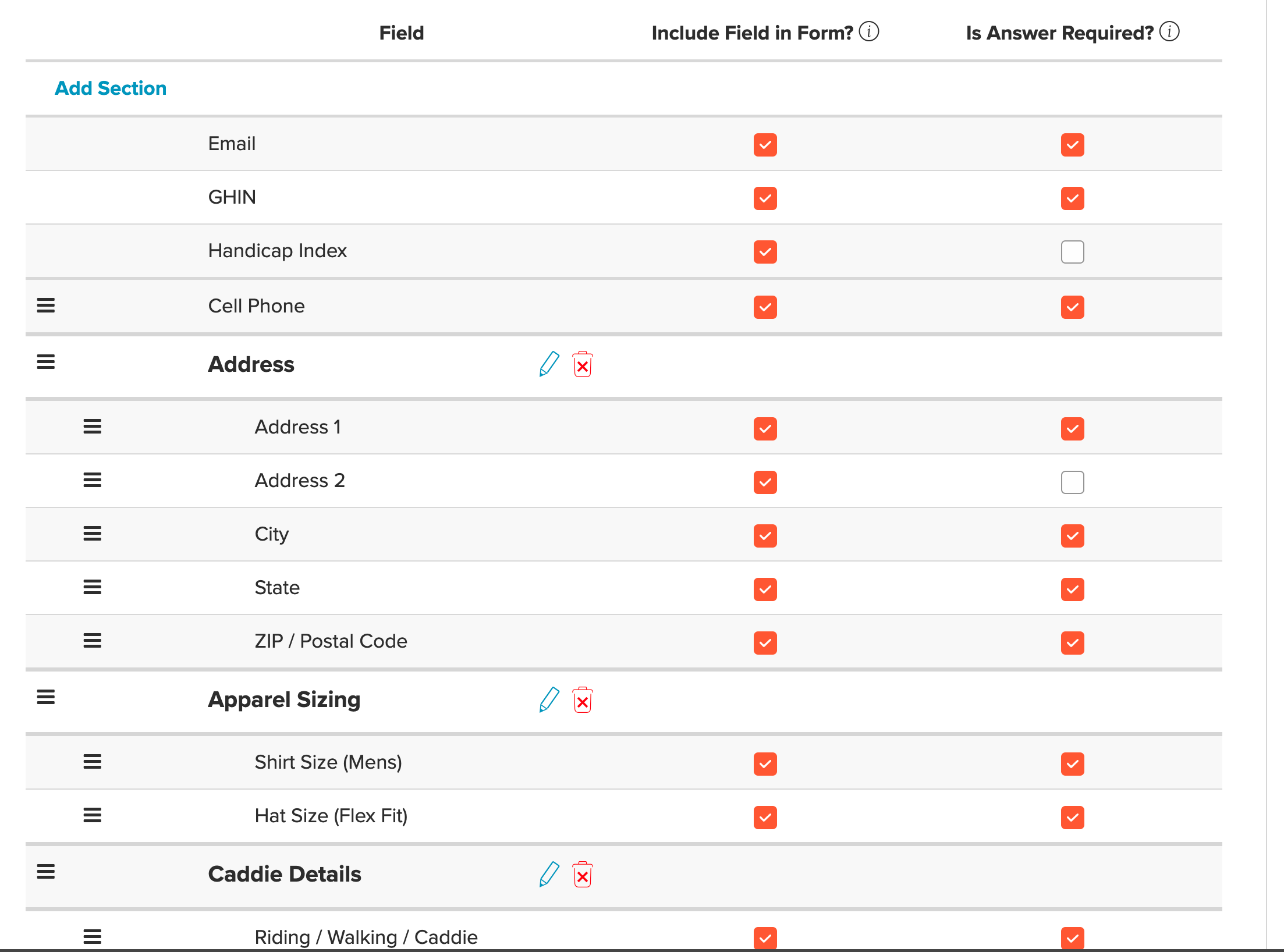Click the ZIP / Postal Code drag handle

tap(93, 641)
